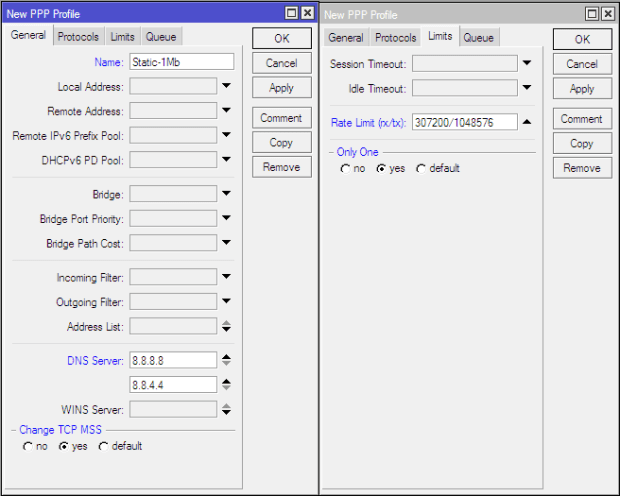Click arrows beside DNS Server 8.8.8.8

click(x=226, y=360)
